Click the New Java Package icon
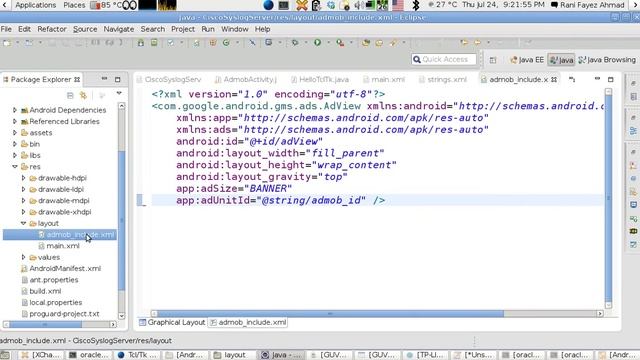The width and height of the screenshot is (640, 360). pyautogui.click(x=213, y=42)
